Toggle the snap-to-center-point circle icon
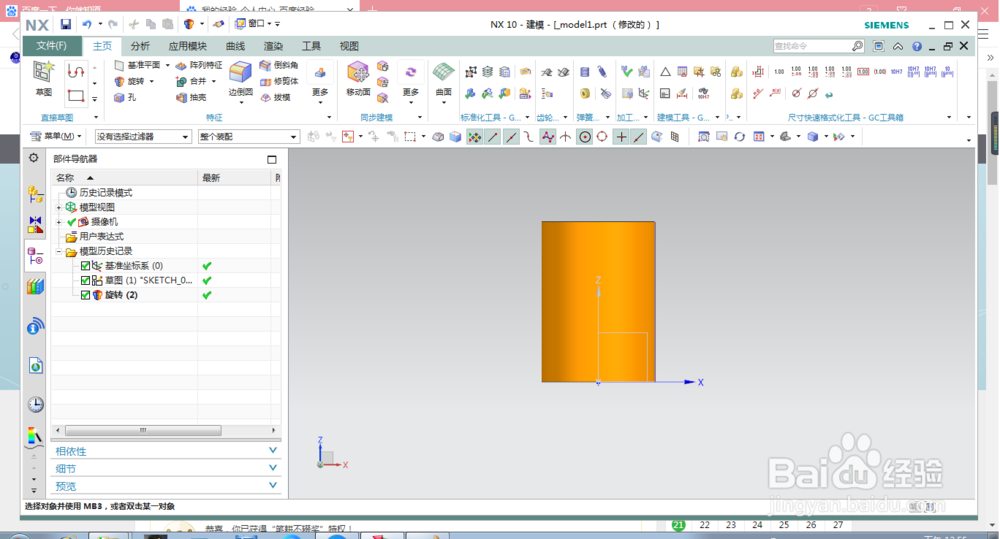The height and width of the screenshot is (539, 1000). coord(585,137)
